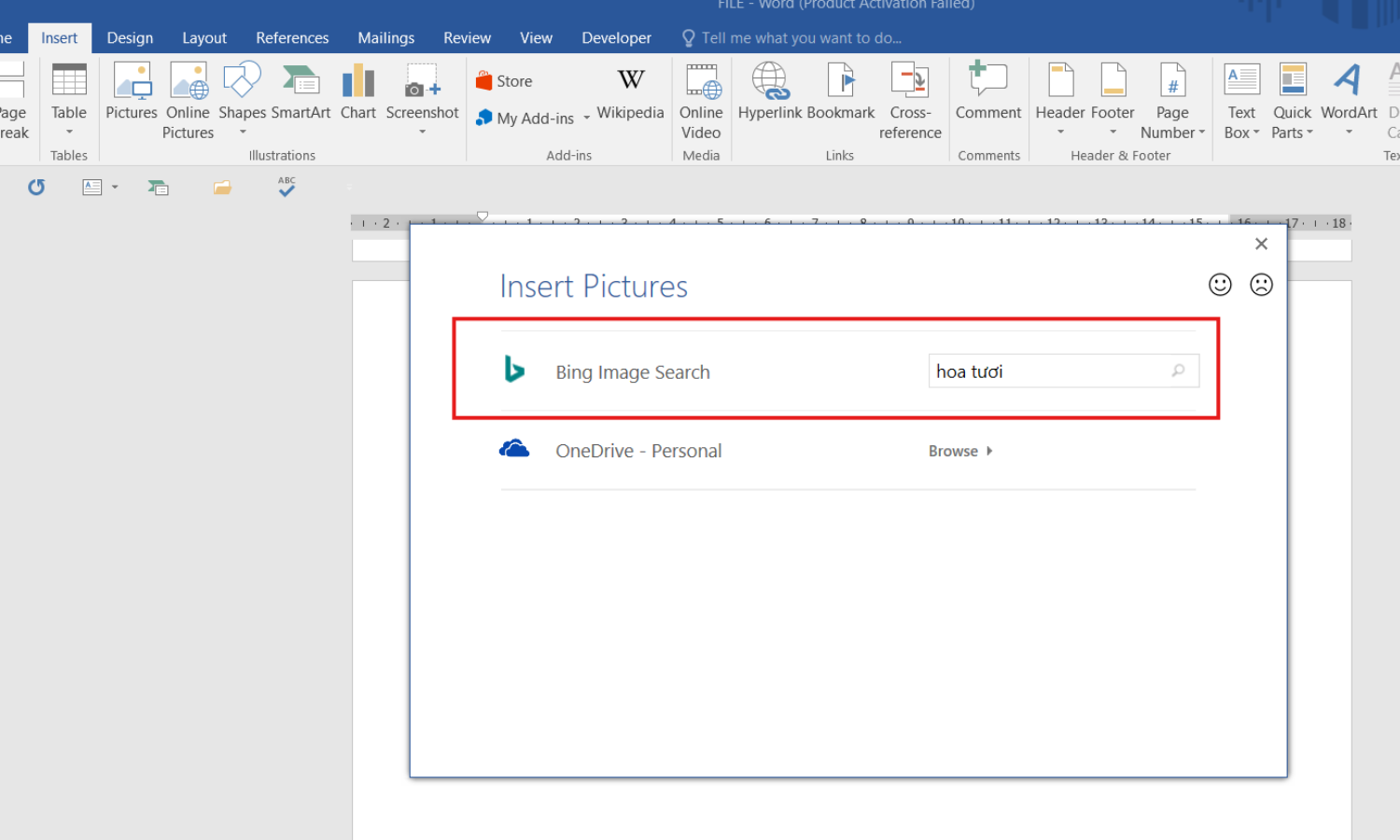The height and width of the screenshot is (840, 1400).
Task: Switch to the Design tab
Action: [130, 38]
